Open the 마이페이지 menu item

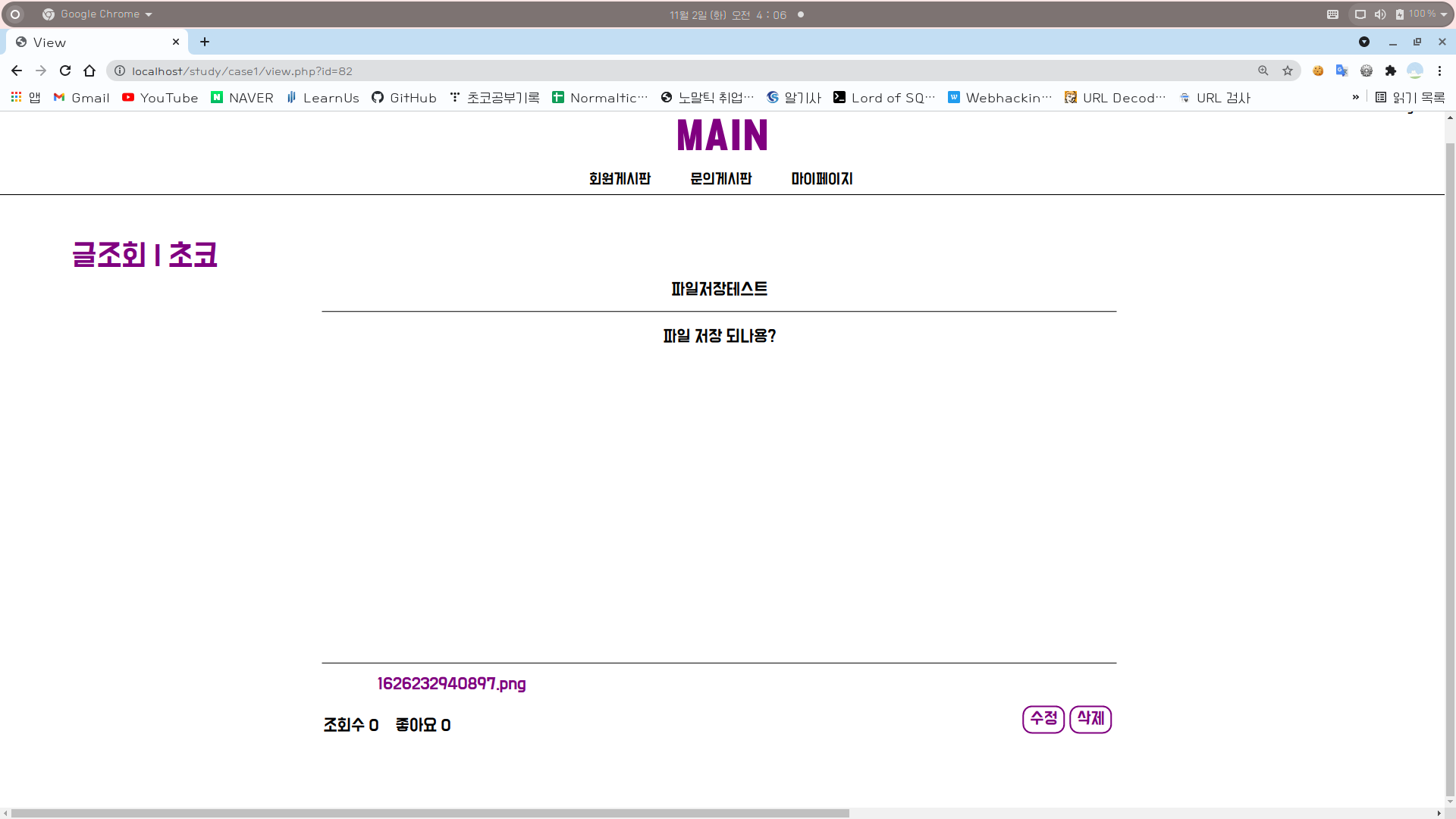(822, 179)
